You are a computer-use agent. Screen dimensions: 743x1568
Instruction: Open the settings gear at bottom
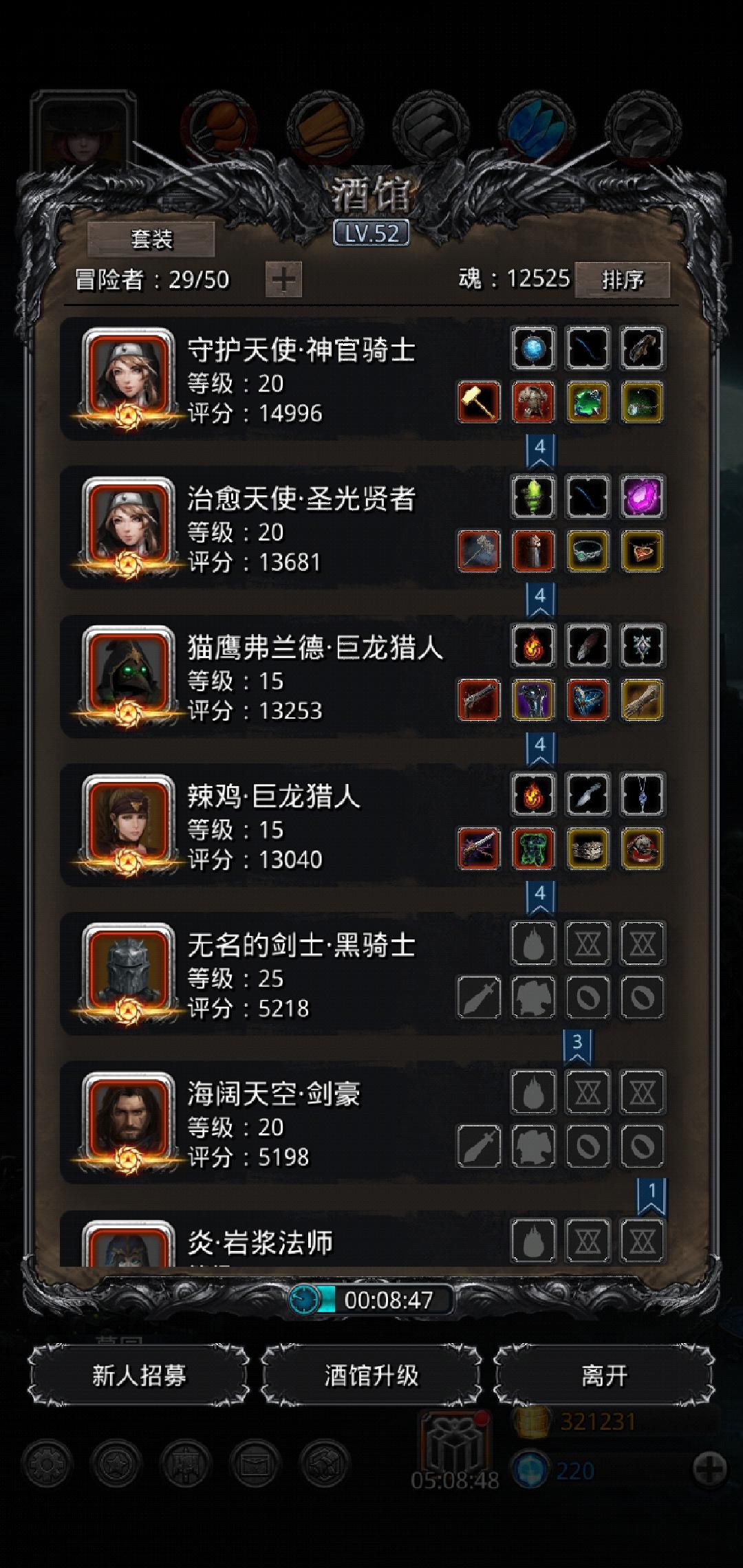[x=47, y=1464]
